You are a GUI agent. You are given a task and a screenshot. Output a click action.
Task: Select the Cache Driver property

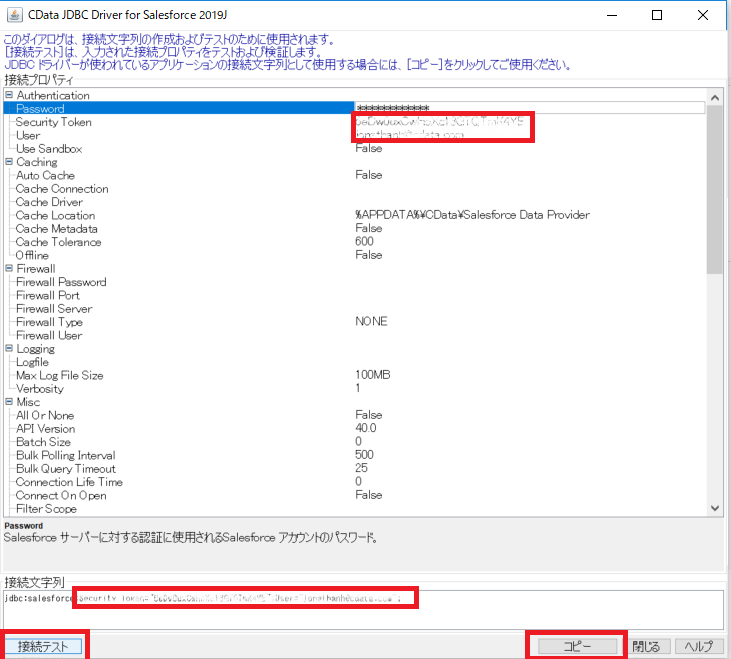pos(49,202)
